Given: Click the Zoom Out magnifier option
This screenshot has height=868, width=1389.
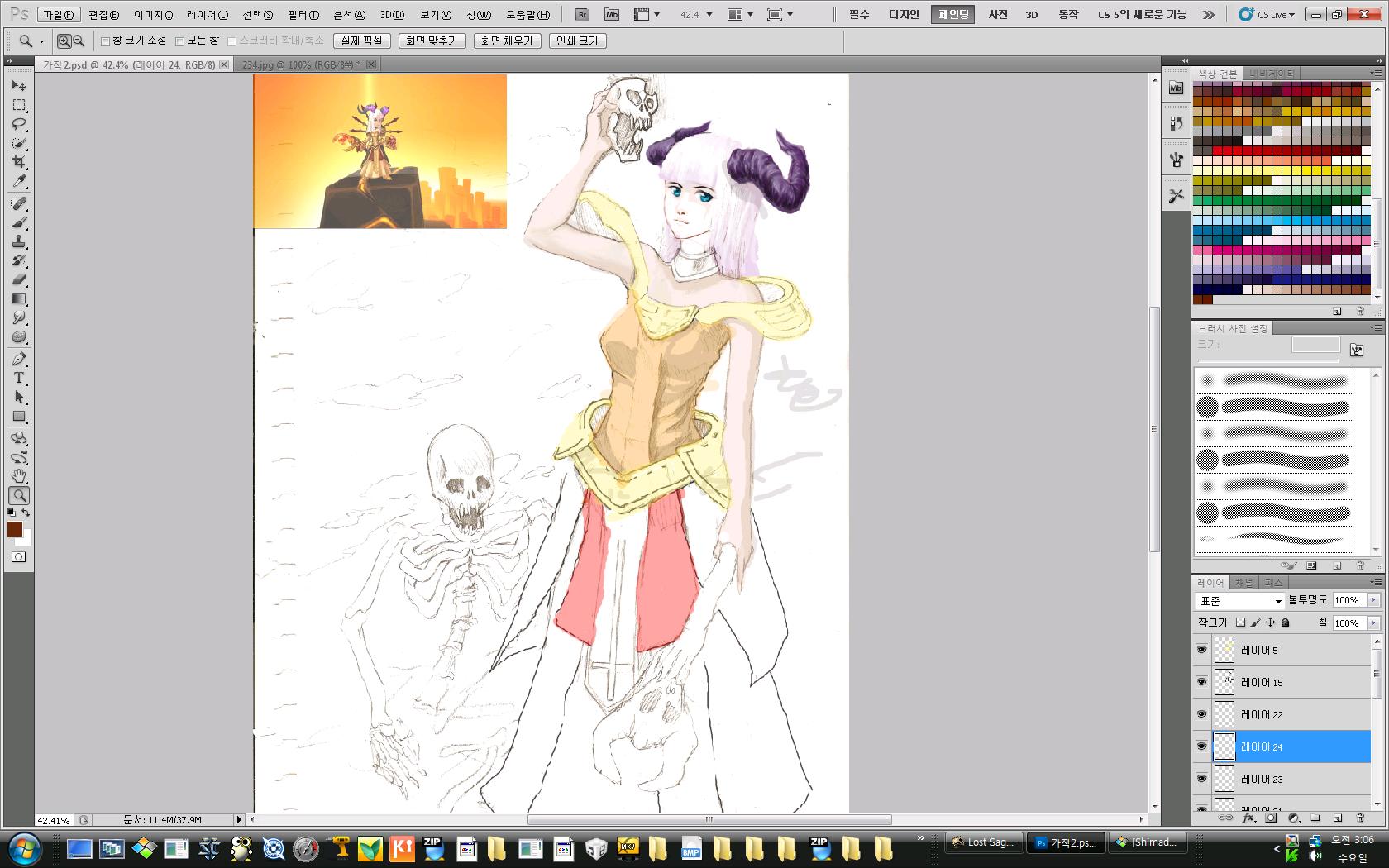Looking at the screenshot, I should [79, 41].
